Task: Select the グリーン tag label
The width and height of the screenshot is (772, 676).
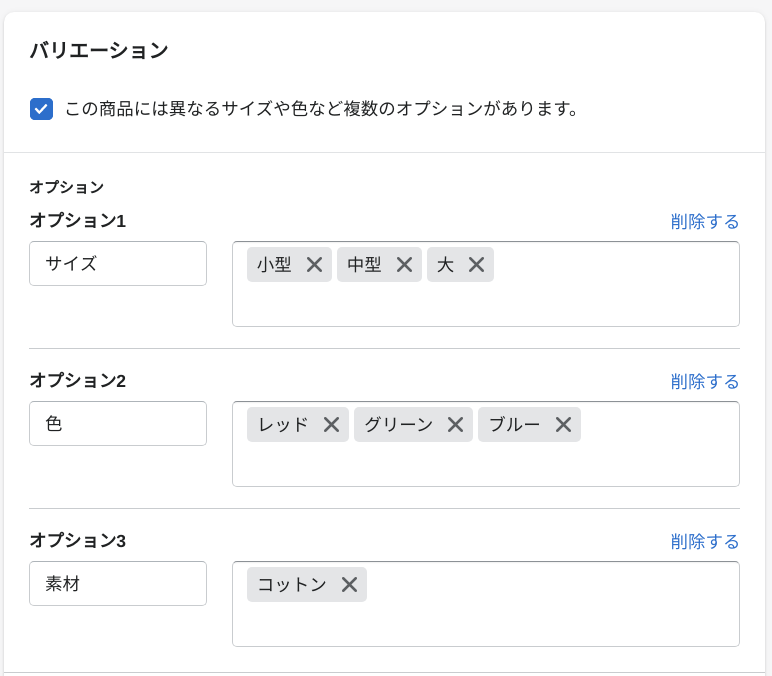Action: point(399,424)
